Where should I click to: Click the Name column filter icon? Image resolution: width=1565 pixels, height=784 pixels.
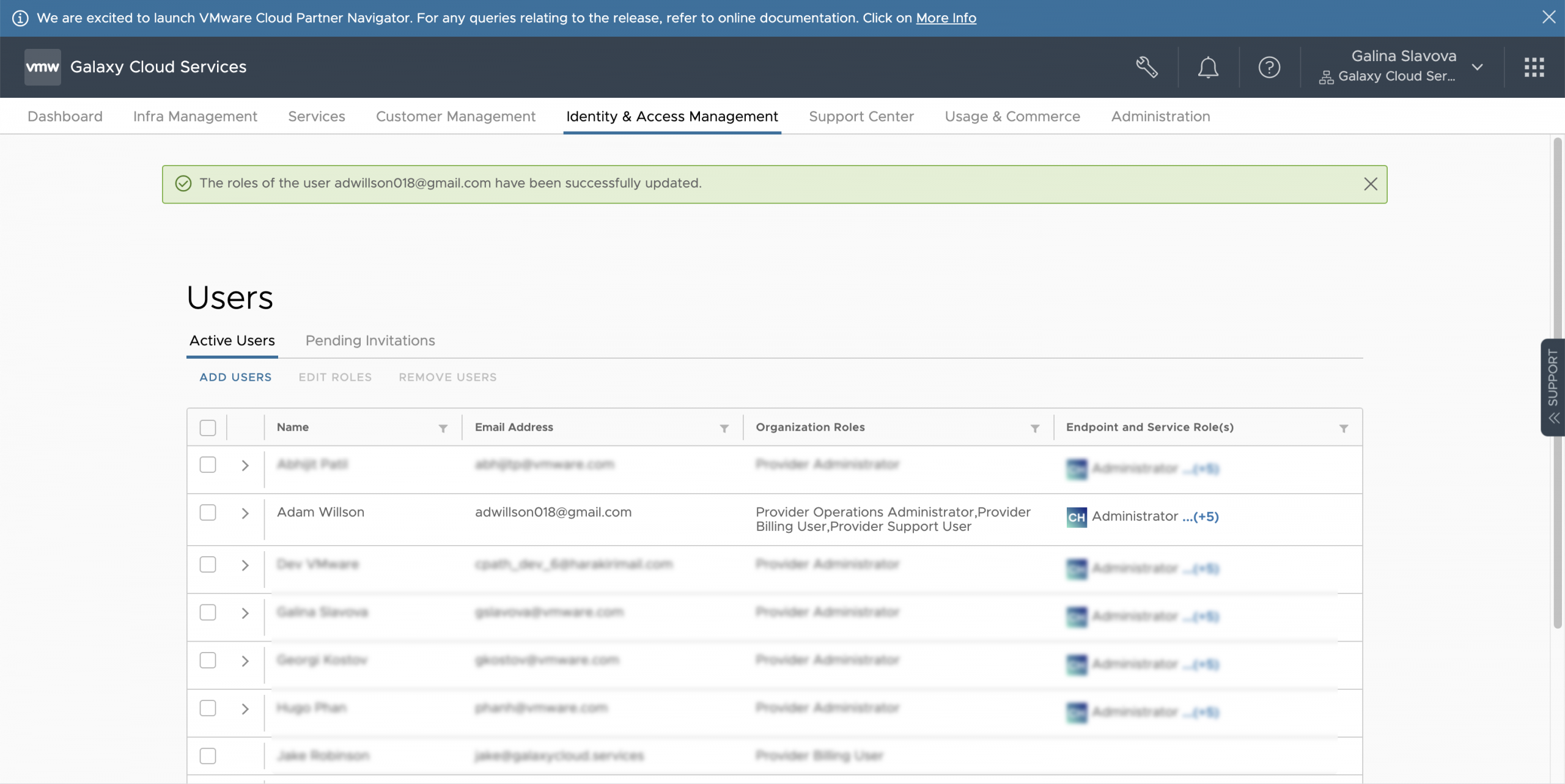443,428
